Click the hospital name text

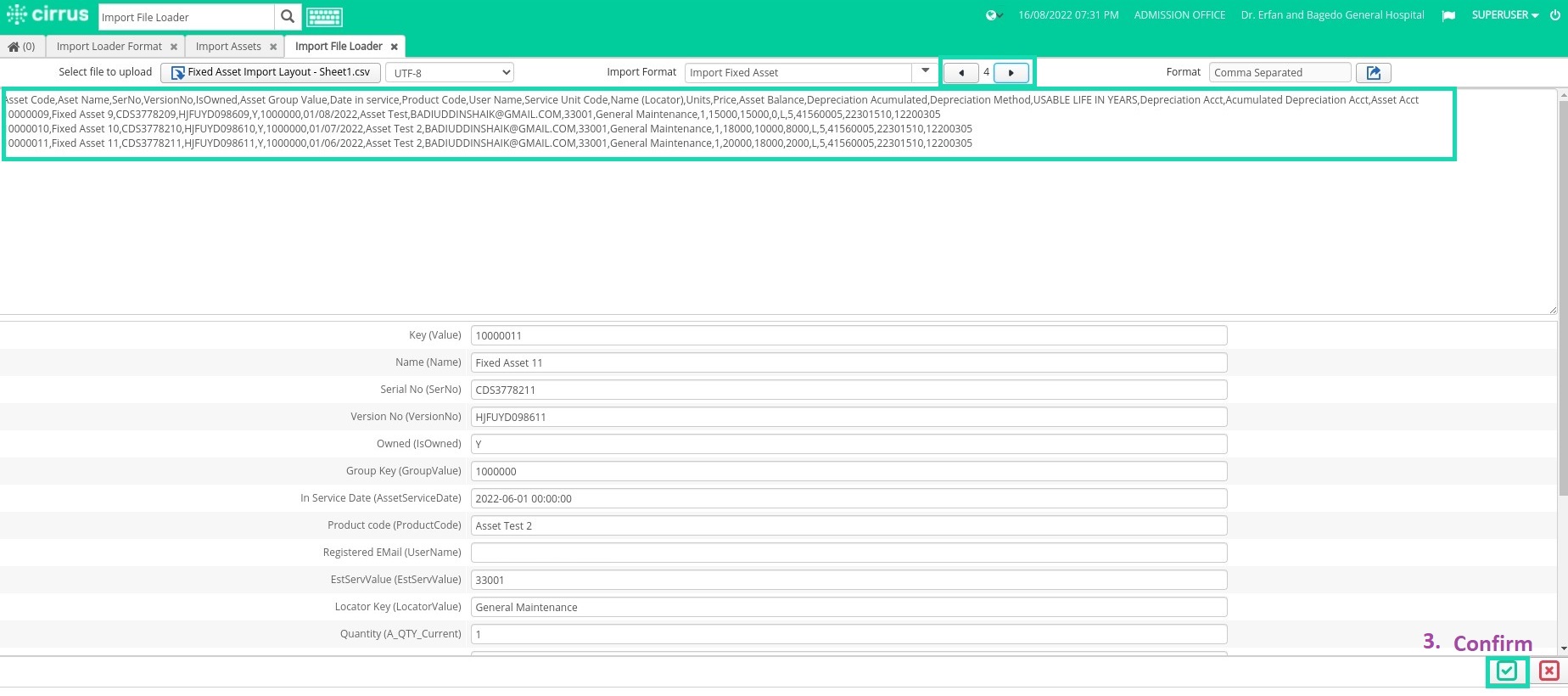coord(1332,15)
